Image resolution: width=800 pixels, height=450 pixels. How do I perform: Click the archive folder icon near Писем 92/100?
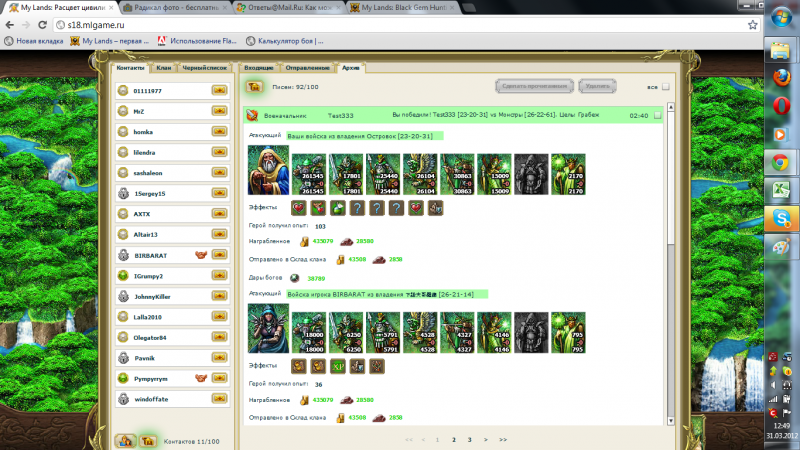[254, 87]
